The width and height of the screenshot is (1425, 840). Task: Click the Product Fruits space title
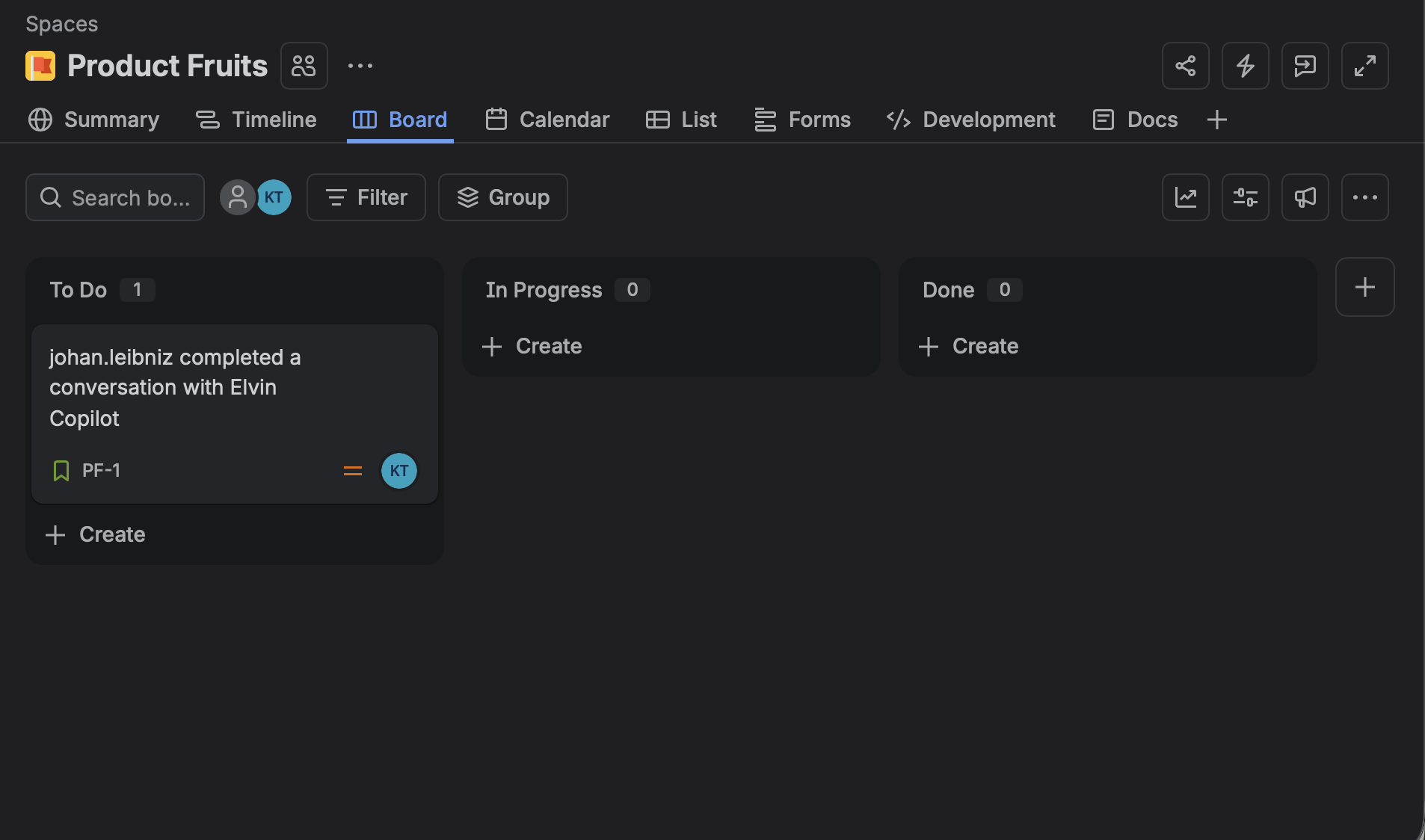tap(167, 66)
